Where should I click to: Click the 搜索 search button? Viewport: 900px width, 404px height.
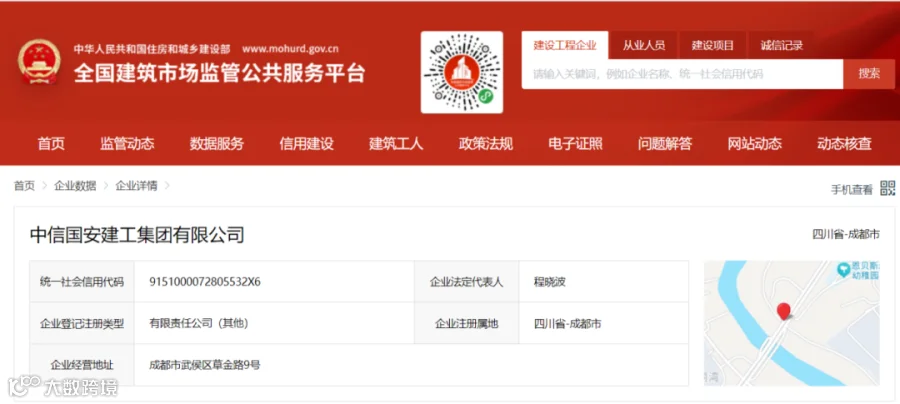click(x=869, y=74)
